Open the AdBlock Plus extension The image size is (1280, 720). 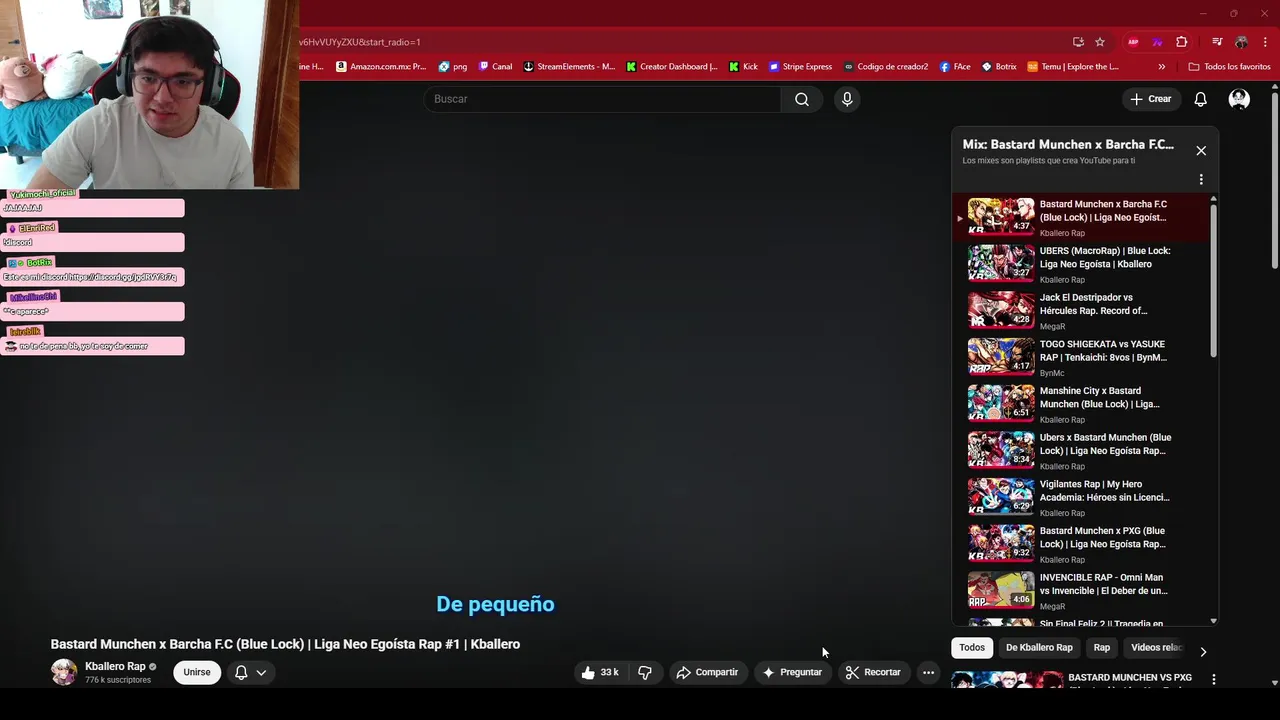1133,42
